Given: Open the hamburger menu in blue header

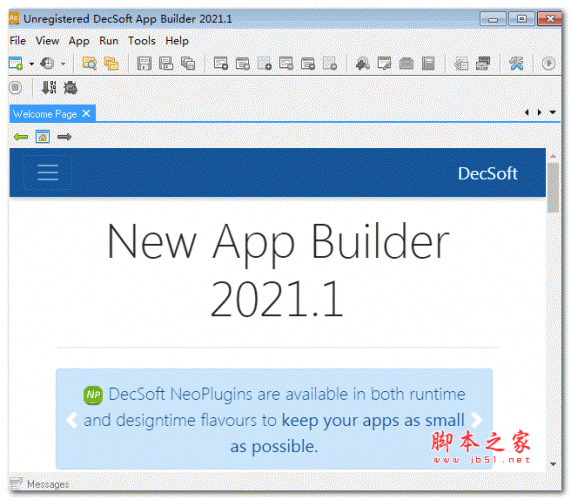Looking at the screenshot, I should coord(48,173).
